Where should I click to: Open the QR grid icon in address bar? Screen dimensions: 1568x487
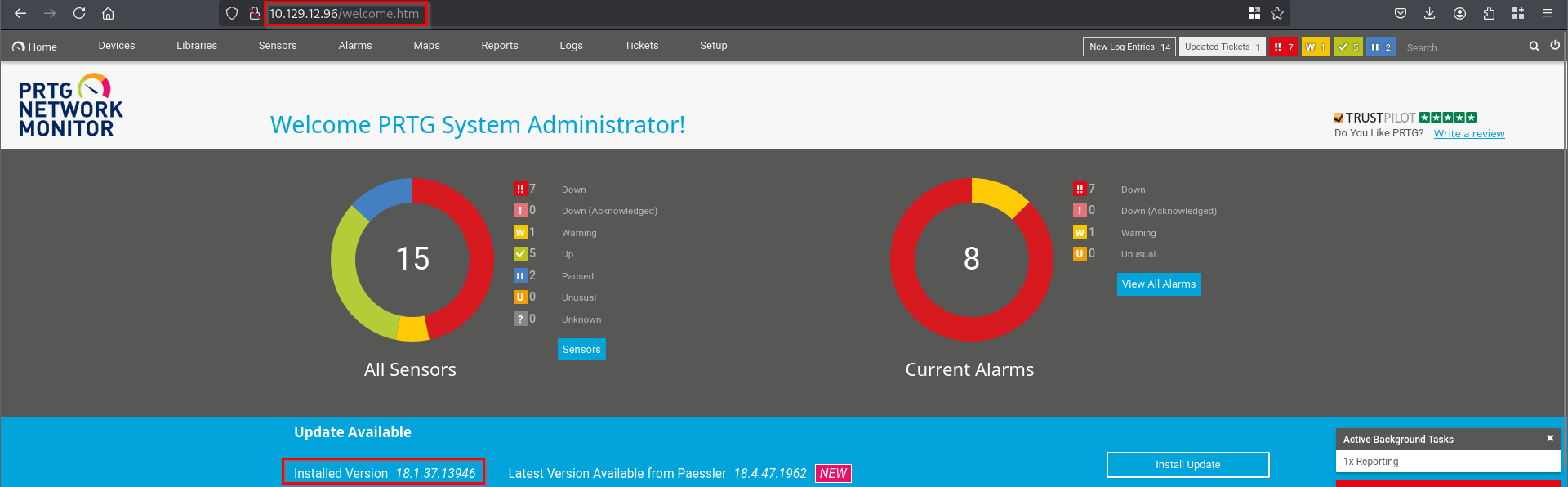pos(1254,13)
